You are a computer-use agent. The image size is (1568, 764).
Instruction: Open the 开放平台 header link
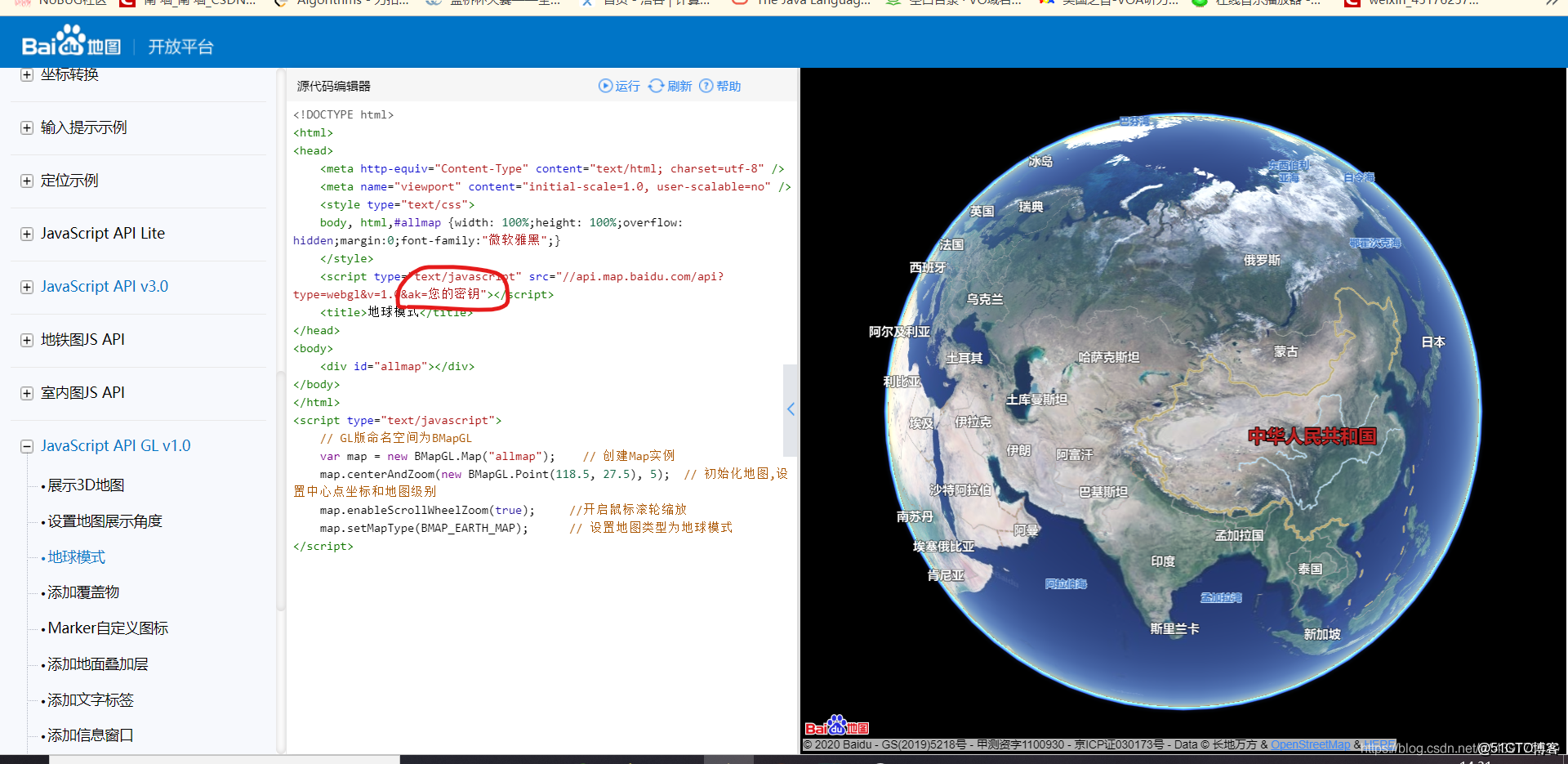point(180,47)
